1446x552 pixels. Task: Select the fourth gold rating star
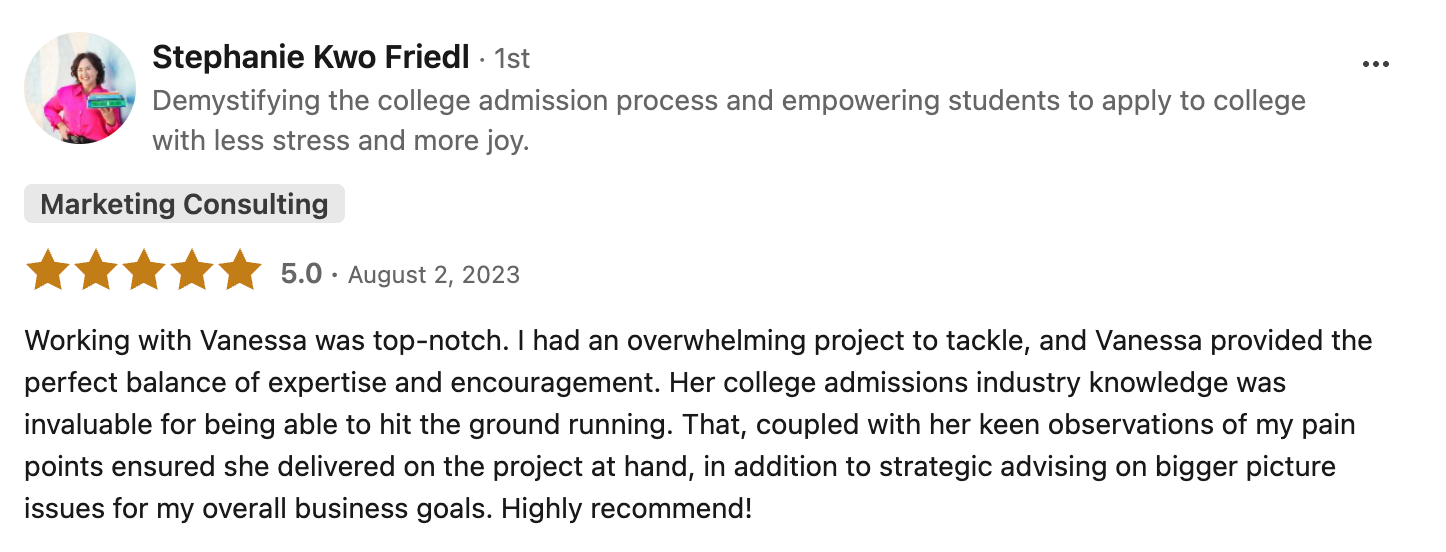(192, 271)
